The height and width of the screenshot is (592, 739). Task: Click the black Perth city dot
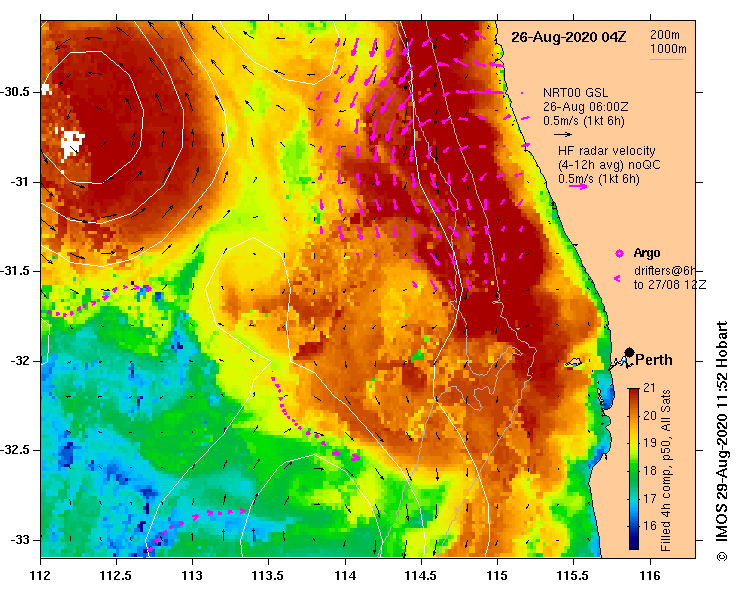click(x=629, y=352)
